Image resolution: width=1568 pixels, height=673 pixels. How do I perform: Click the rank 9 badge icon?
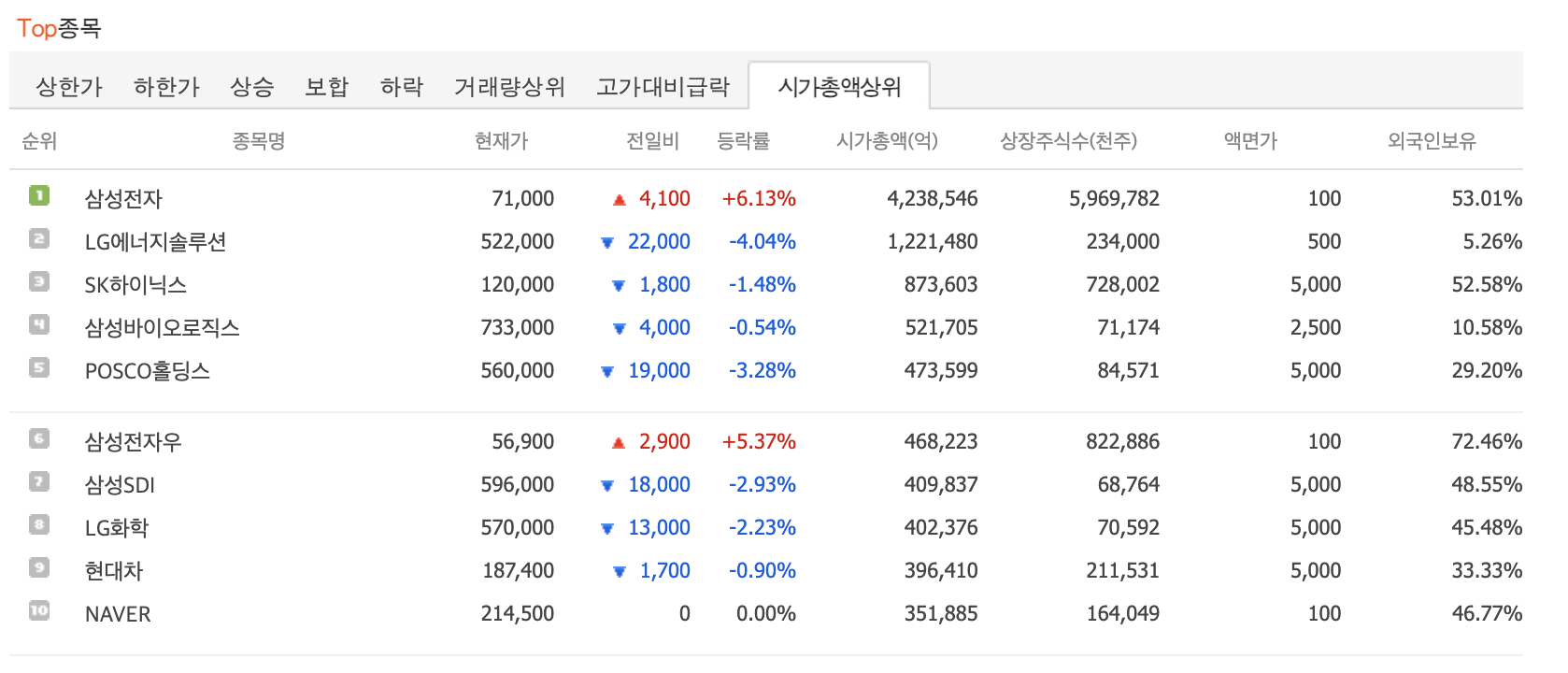pos(39,567)
